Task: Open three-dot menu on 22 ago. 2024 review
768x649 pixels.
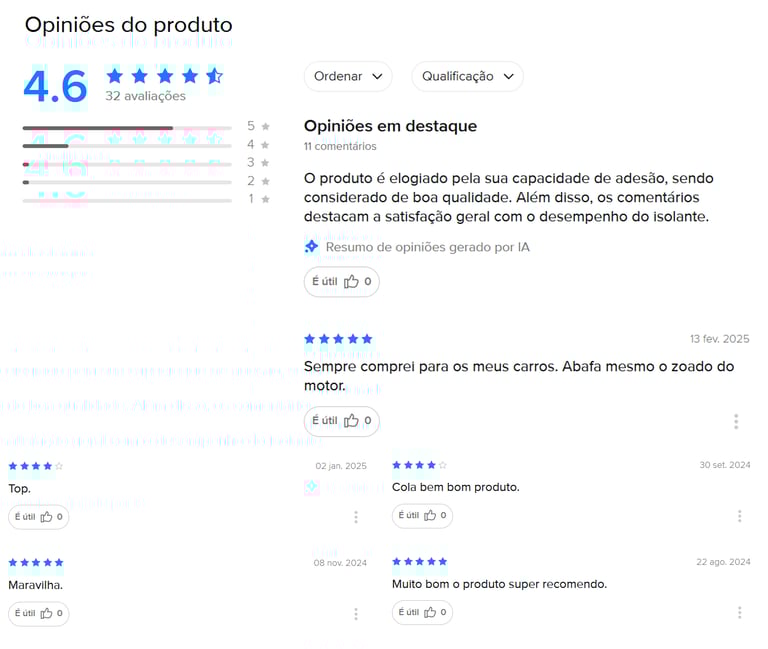Action: coord(739,612)
